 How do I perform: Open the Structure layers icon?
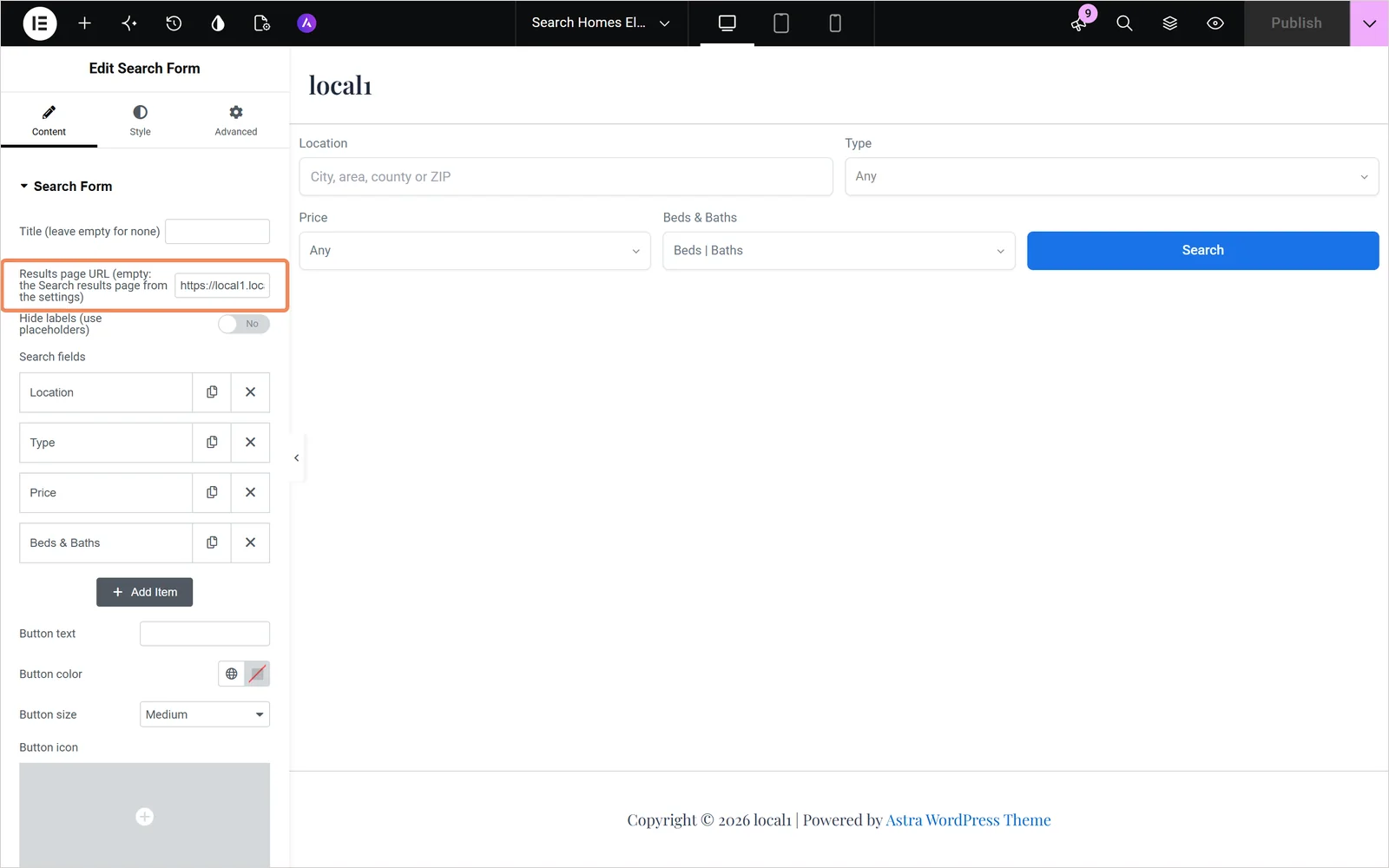coord(1170,23)
